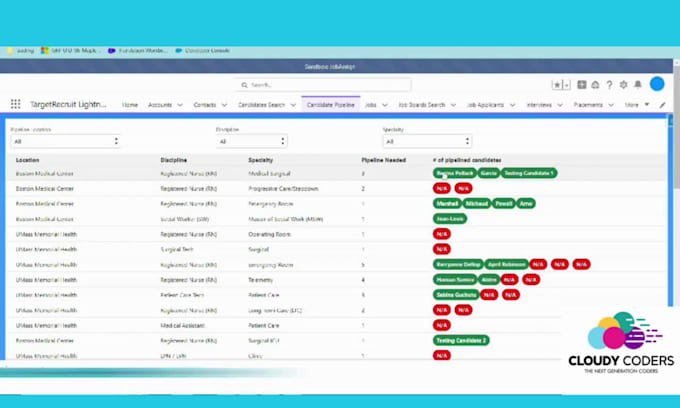Screen dimensions: 680x408
Task: Click the N/A pill in the Medical Assistant row
Action: click(x=441, y=325)
